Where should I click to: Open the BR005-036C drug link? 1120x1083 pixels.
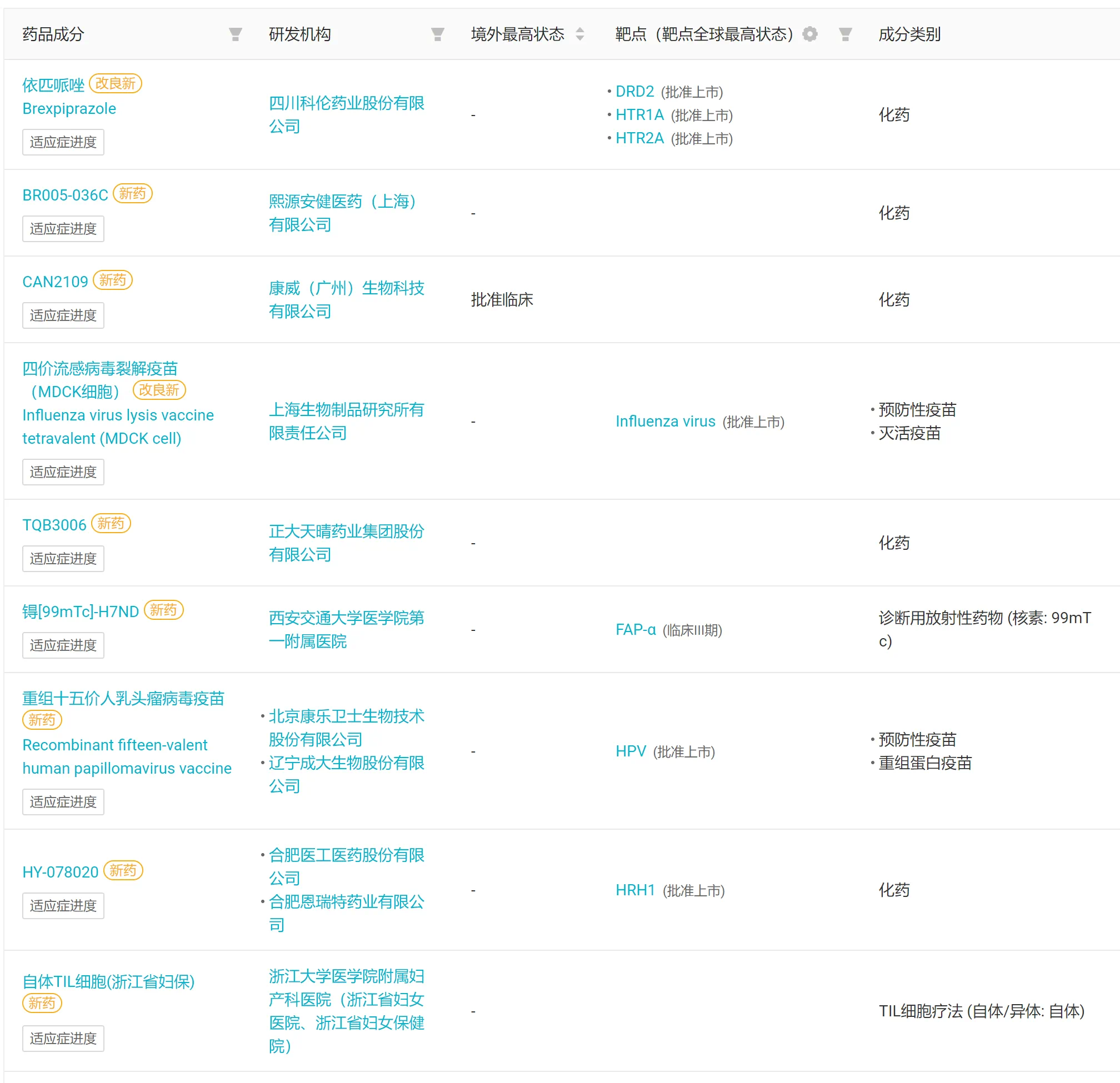pyautogui.click(x=65, y=195)
